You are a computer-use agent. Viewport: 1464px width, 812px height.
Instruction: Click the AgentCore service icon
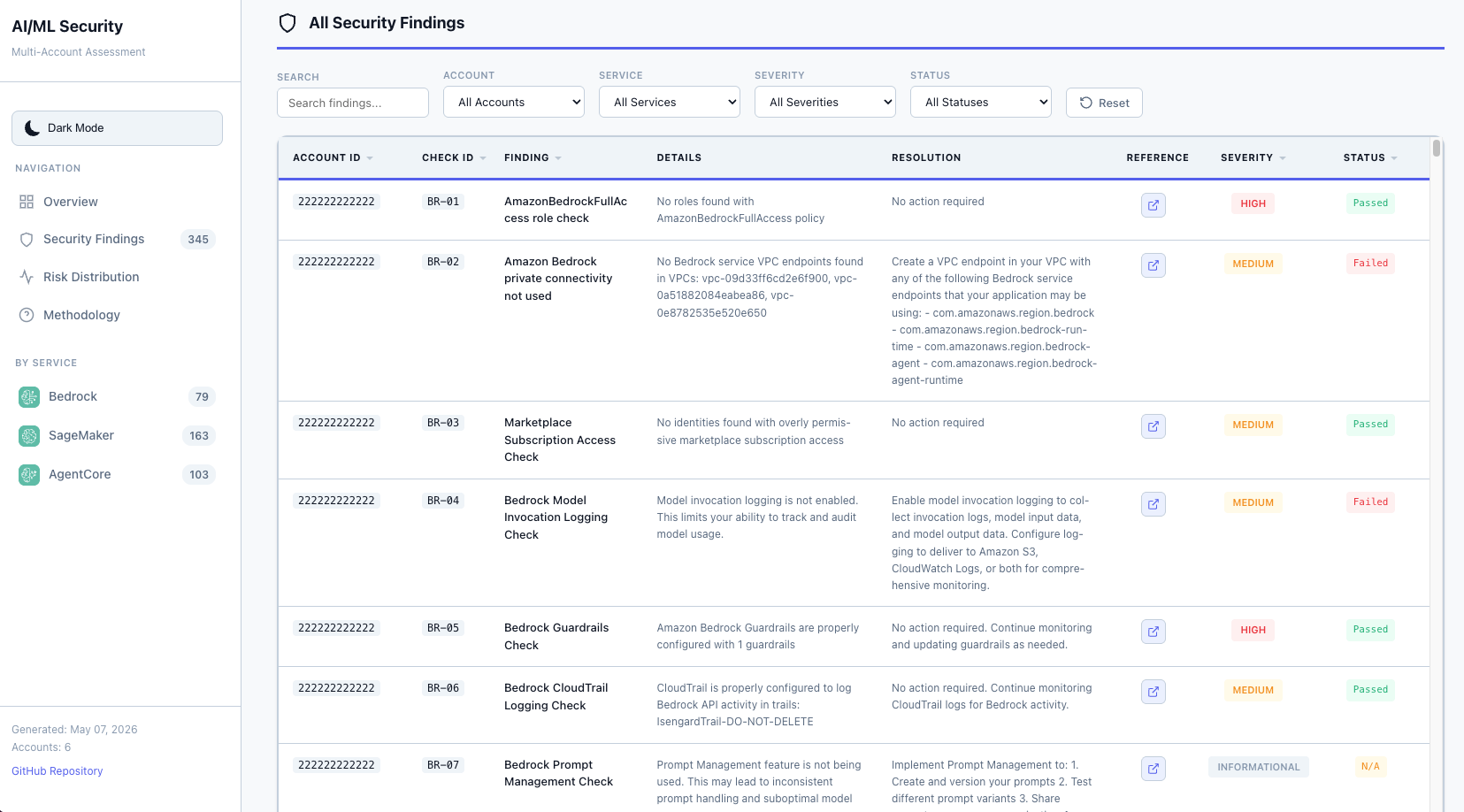29,475
